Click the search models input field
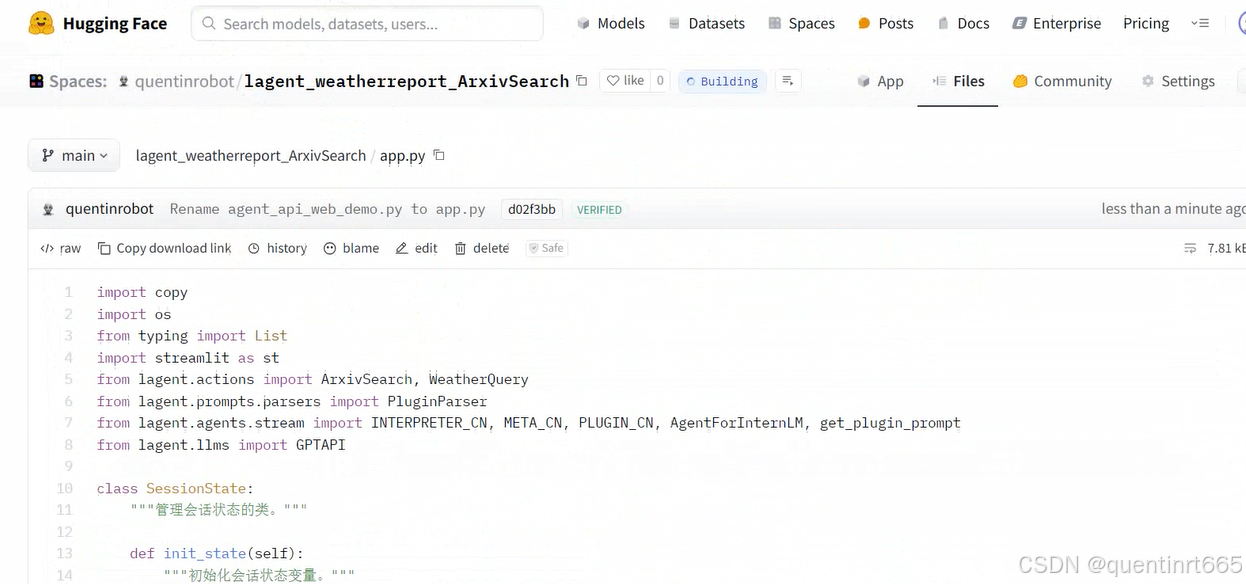This screenshot has height=584, width=1246. 367,23
